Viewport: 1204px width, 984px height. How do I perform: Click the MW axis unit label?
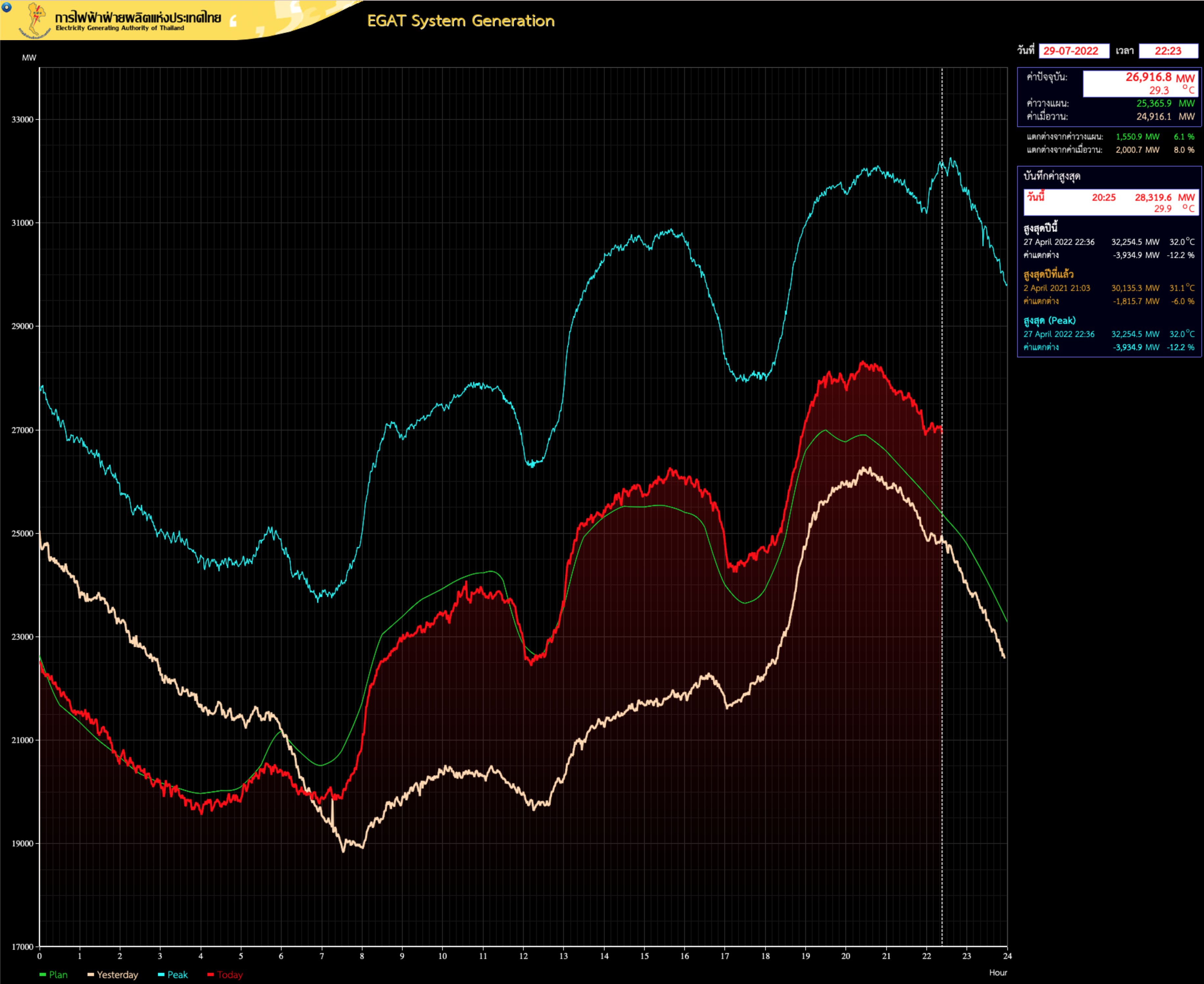coord(29,58)
